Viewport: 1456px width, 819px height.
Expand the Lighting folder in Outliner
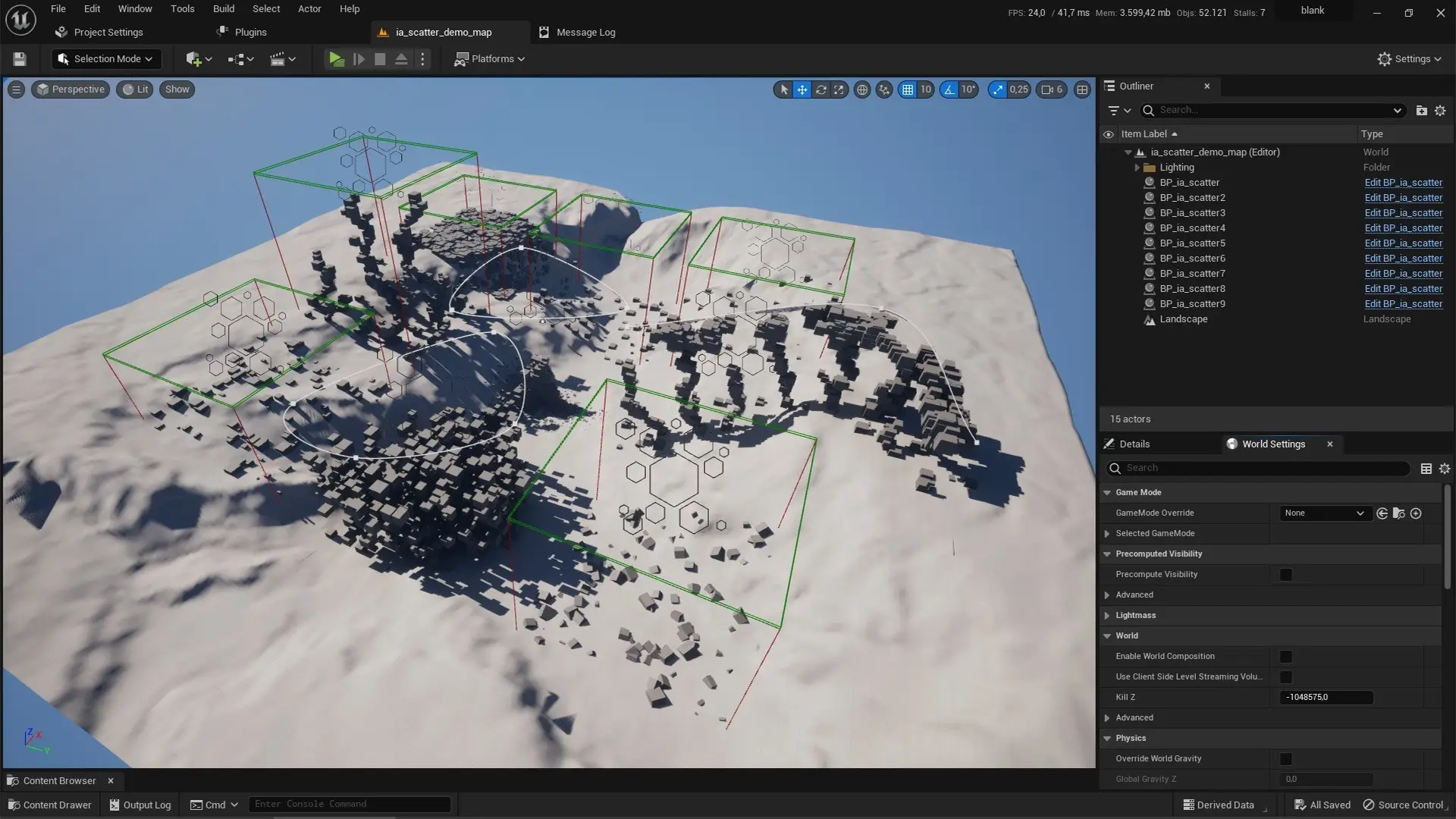tap(1137, 168)
